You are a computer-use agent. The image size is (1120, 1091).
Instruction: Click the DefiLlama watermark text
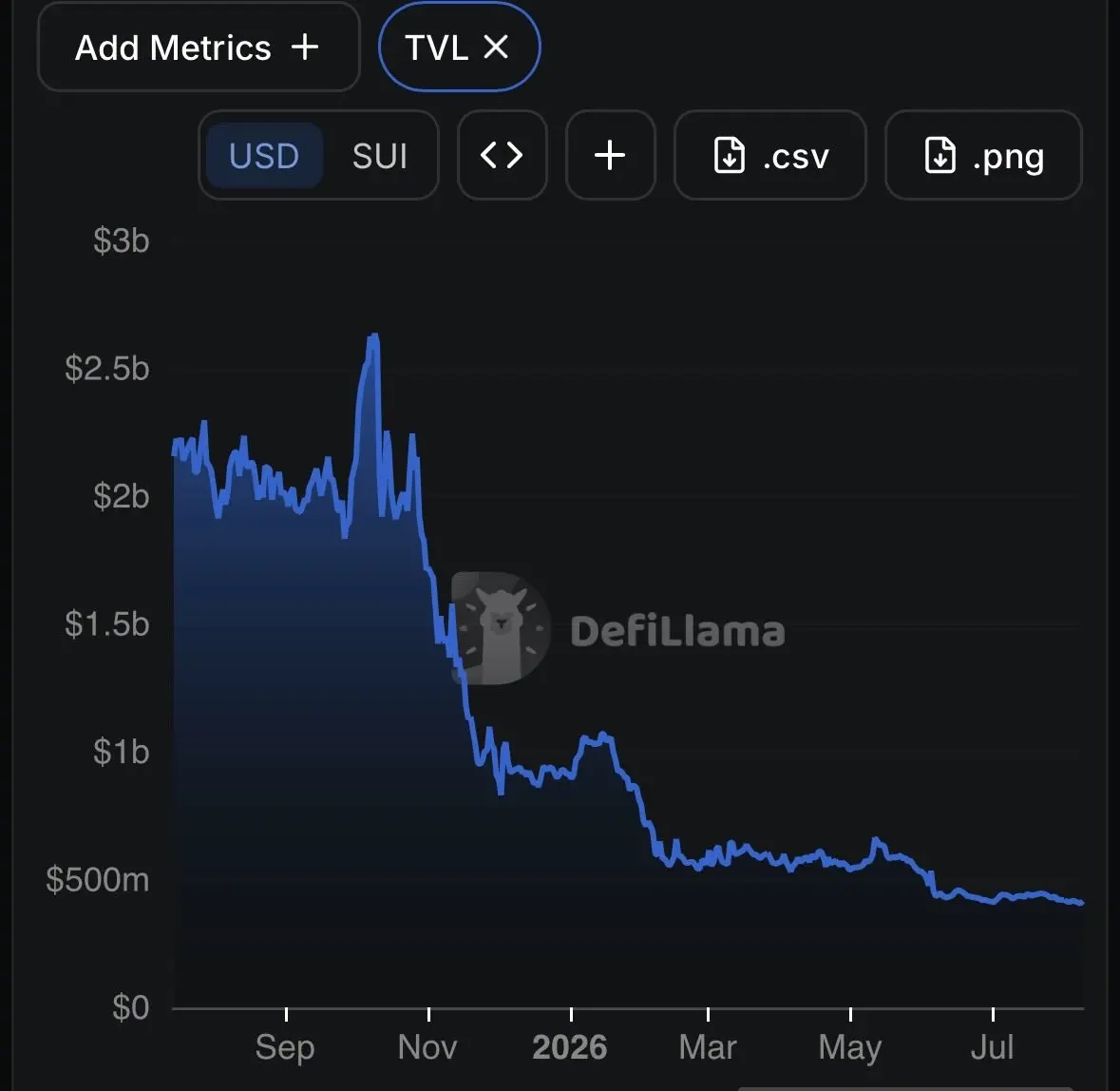pos(677,632)
